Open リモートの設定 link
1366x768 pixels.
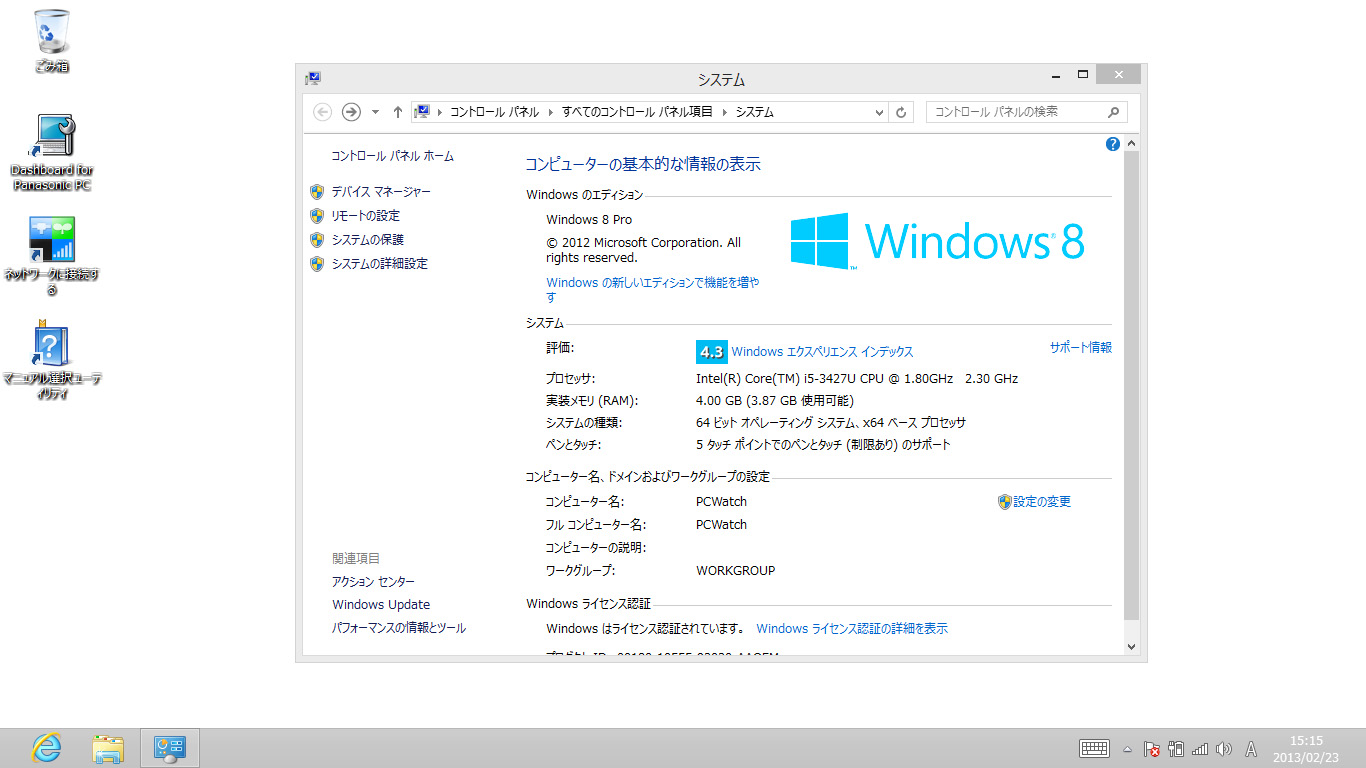tap(365, 215)
